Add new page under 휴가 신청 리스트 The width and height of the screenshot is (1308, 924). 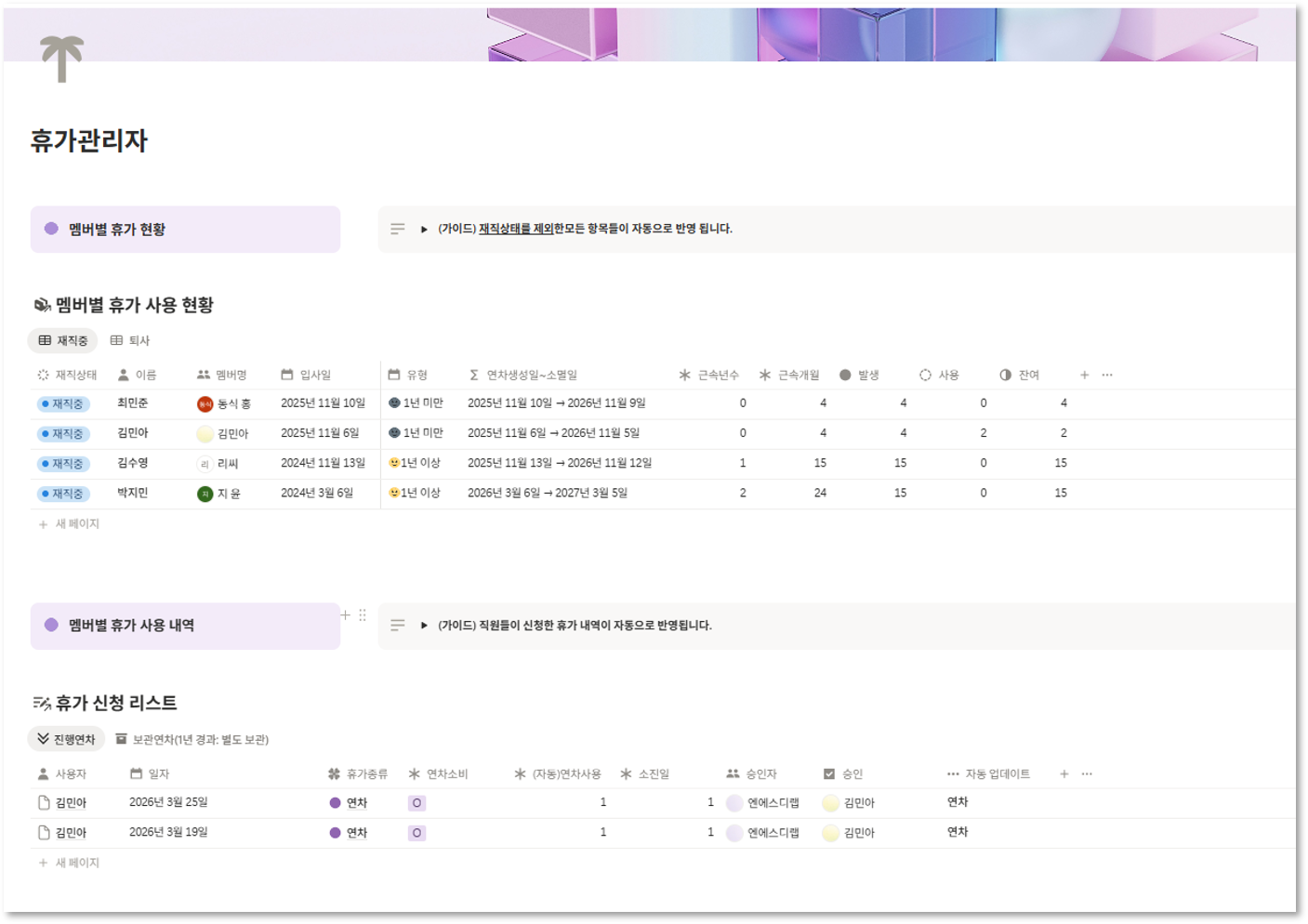tap(69, 864)
